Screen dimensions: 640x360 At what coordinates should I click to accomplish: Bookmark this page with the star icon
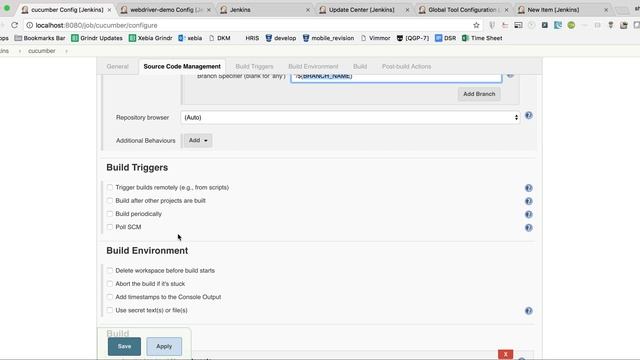tap(476, 25)
